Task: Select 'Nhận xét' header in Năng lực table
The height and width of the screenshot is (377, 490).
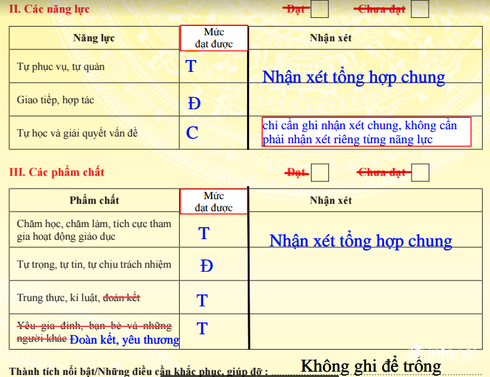Action: pos(331,38)
